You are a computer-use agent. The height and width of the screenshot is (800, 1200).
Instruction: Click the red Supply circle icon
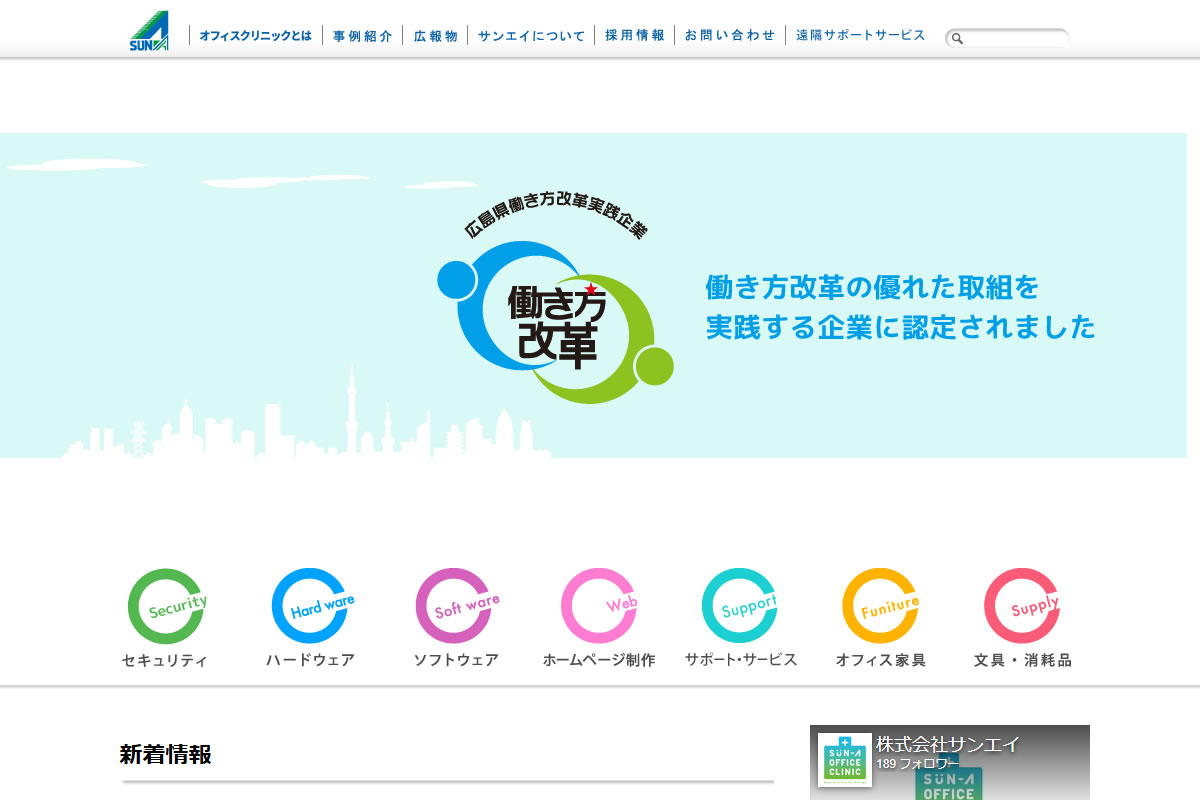coord(1021,606)
